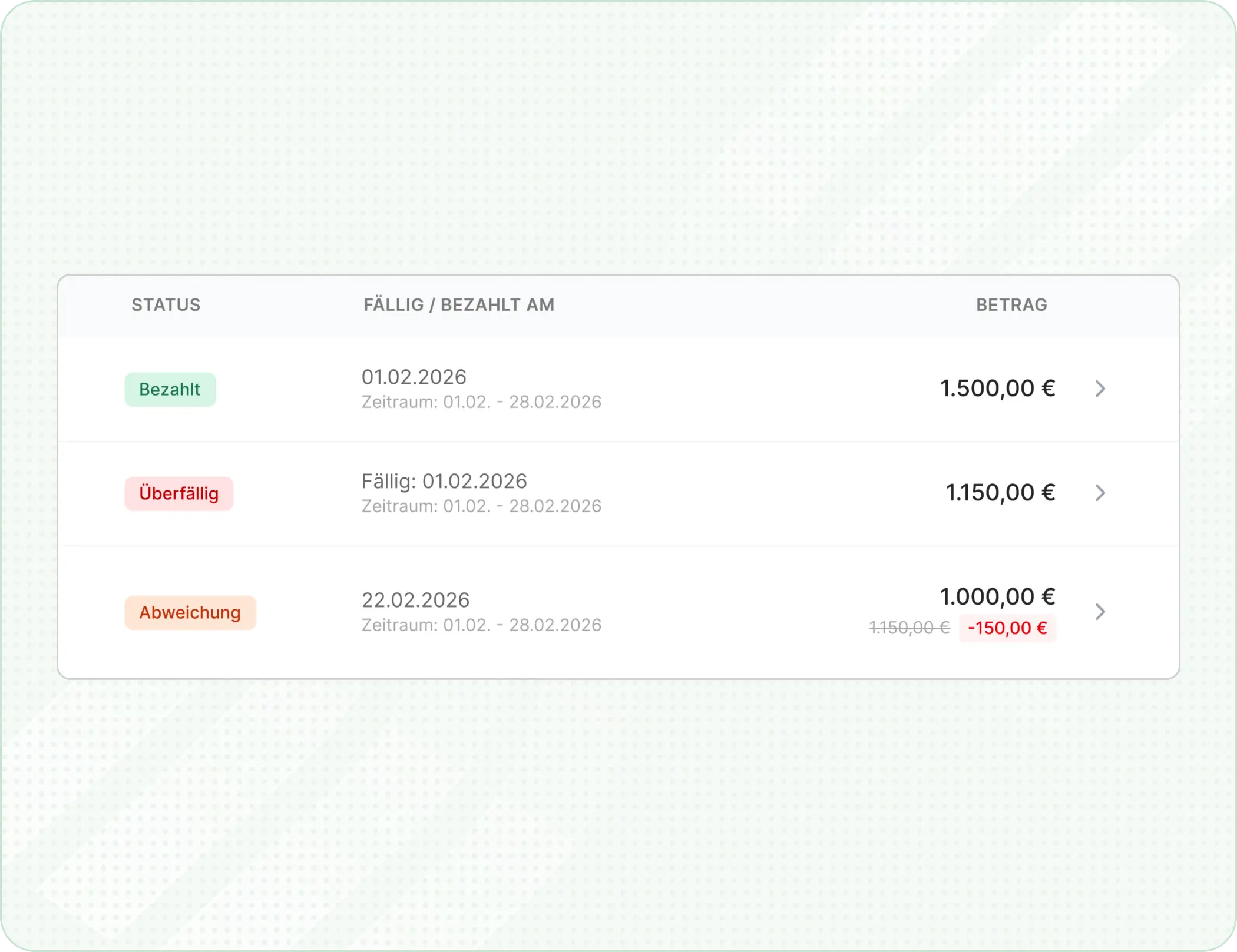1237x952 pixels.
Task: Select the 22.02.2026 payment date
Action: [x=415, y=601]
